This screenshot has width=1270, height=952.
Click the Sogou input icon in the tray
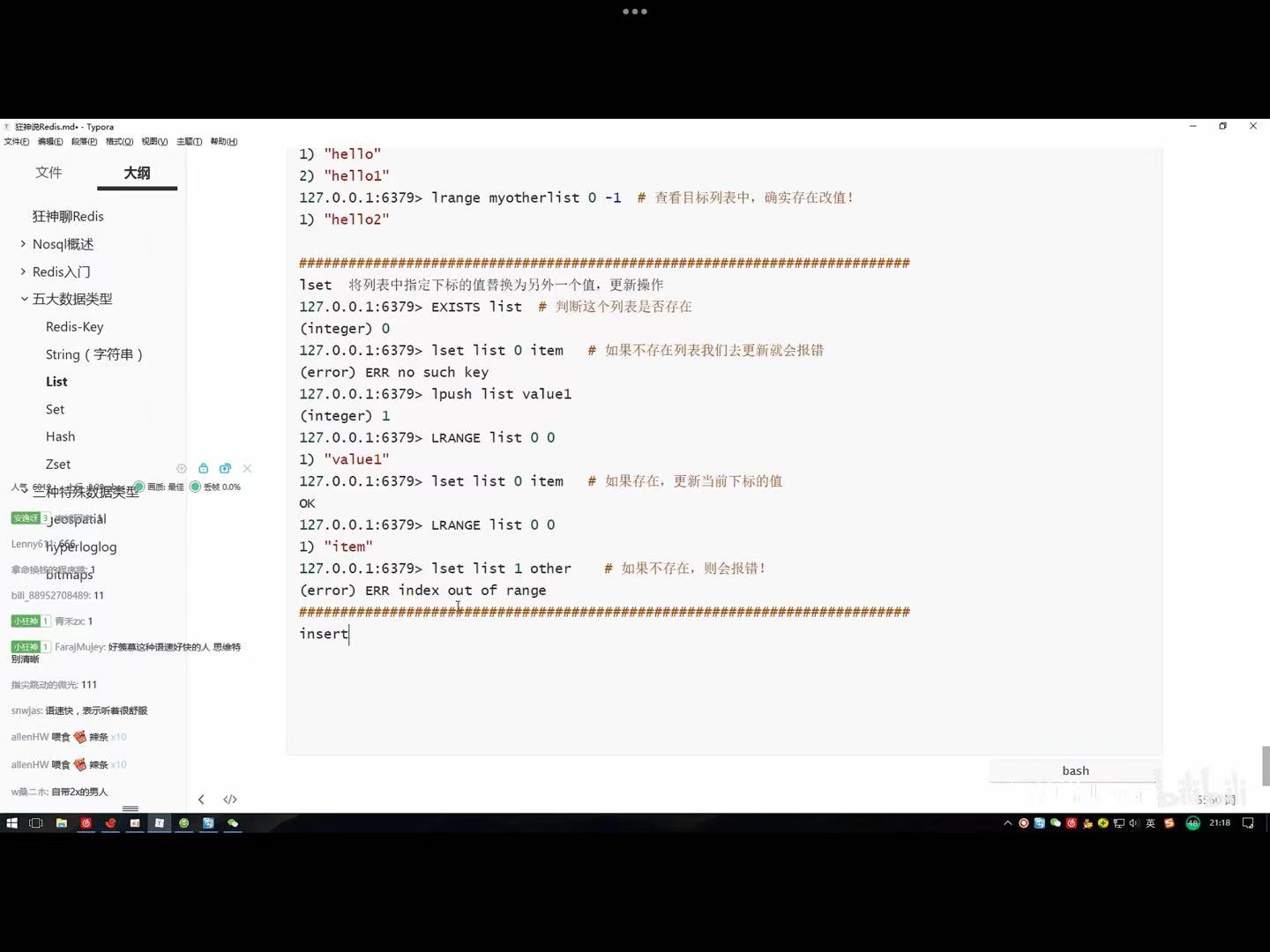tap(1169, 823)
